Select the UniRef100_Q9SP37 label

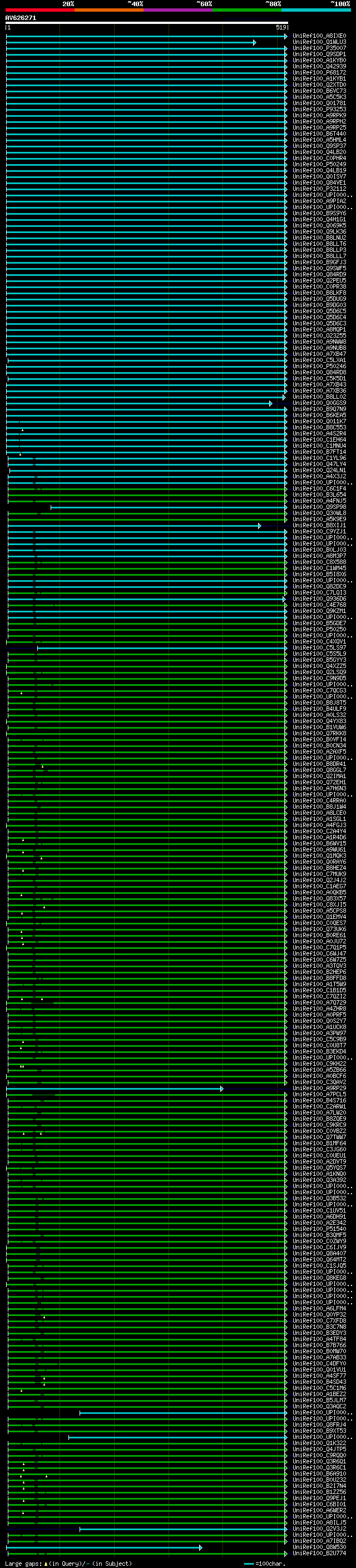tap(319, 146)
